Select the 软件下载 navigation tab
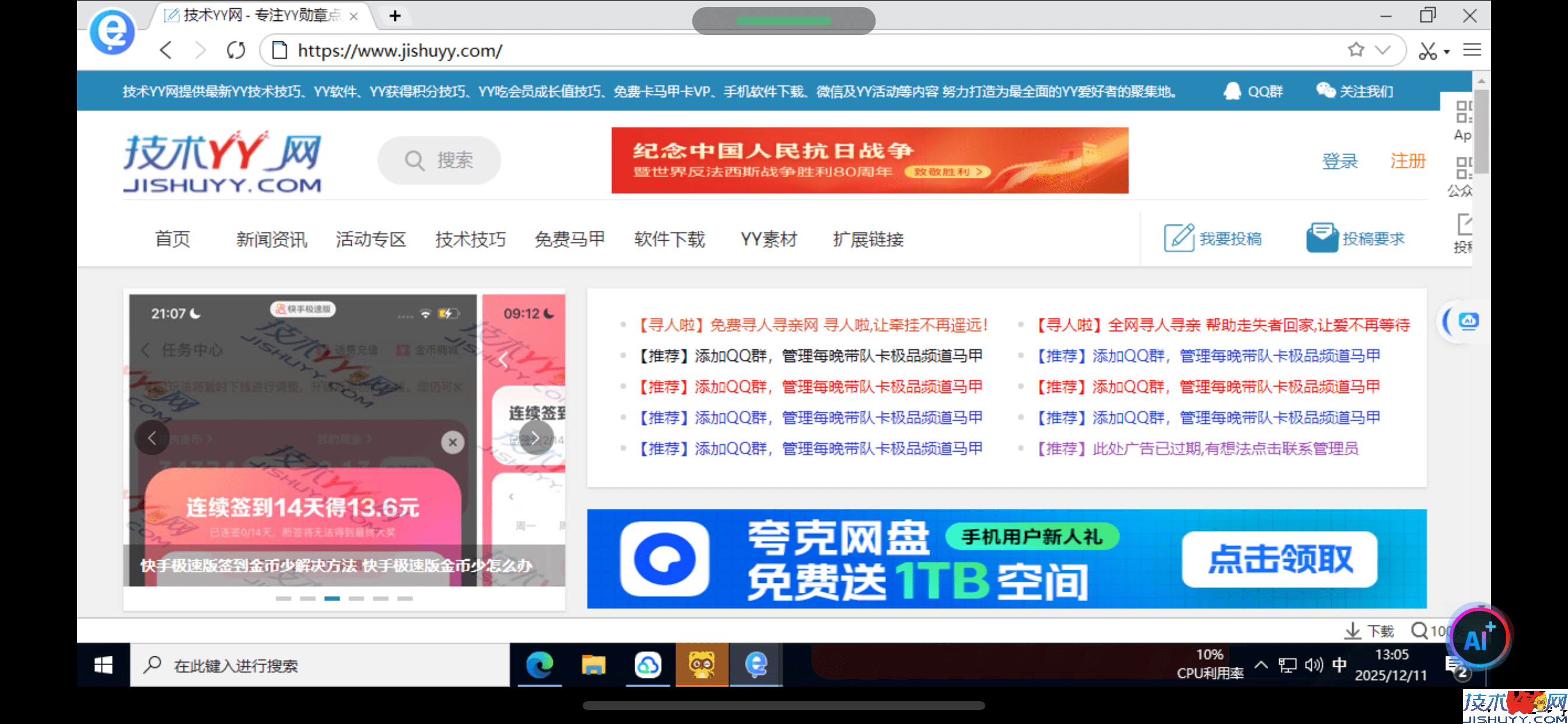Screen dimensions: 1568x724 click(668, 239)
